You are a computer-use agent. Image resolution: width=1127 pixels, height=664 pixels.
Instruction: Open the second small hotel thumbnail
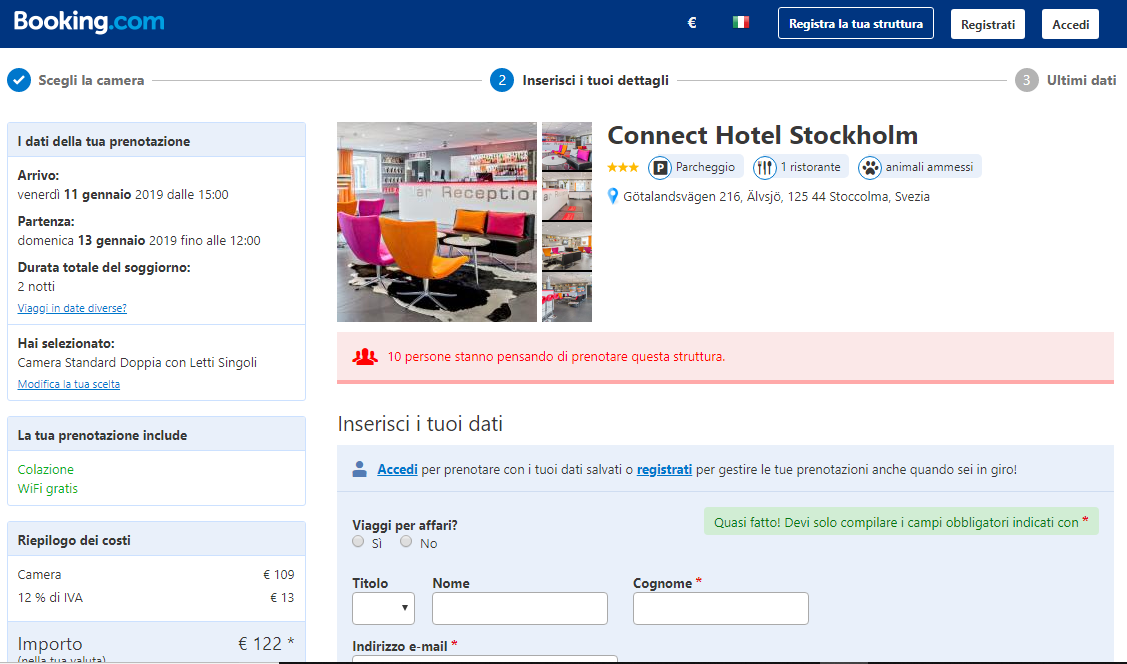(567, 196)
